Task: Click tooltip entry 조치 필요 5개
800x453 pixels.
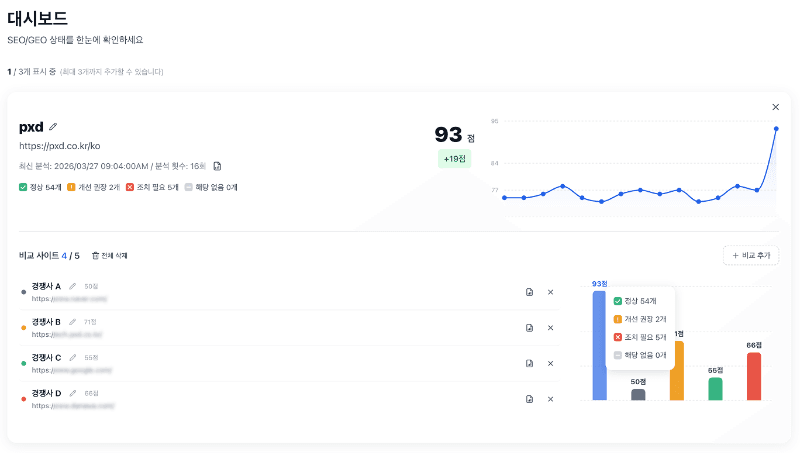Action: click(x=640, y=337)
